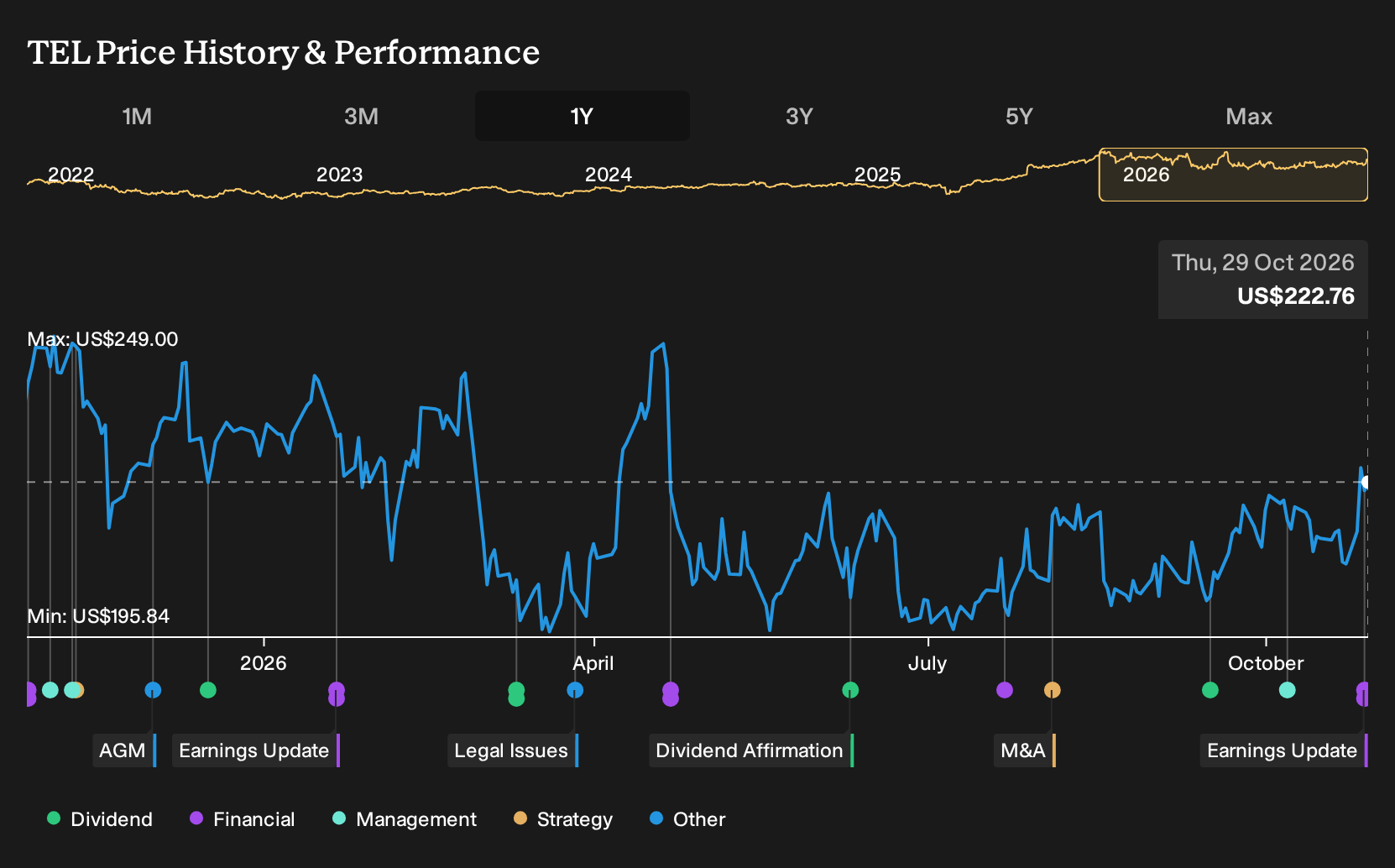Click the orange strategy dot above M&A
Screen dimensions: 1395x868
[1053, 690]
